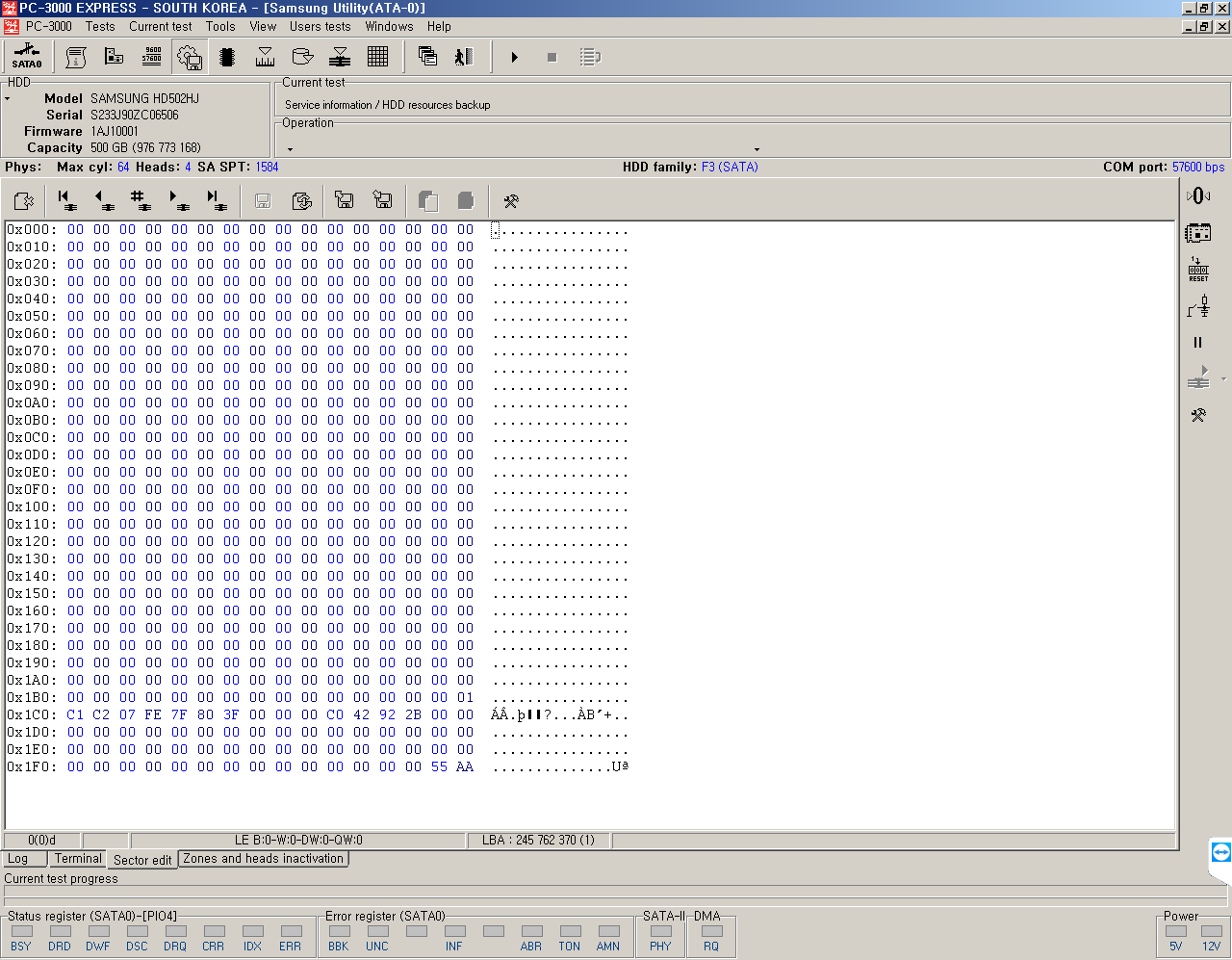
Task: Open the Operation dropdown arrow
Action: point(757,149)
